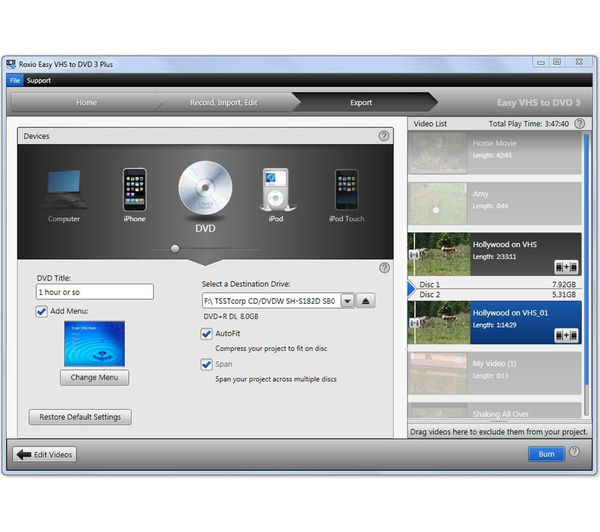The height and width of the screenshot is (532, 600).
Task: Select the DVD disc device icon
Action: coord(205,188)
